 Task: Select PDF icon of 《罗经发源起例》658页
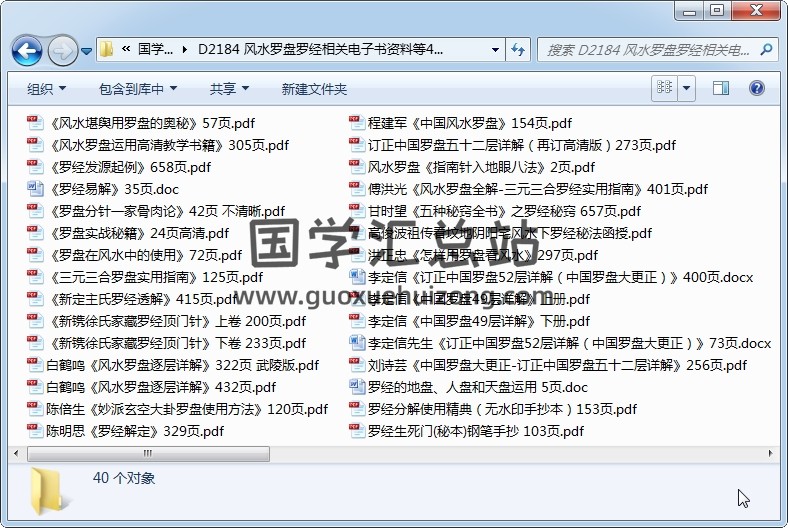click(35, 167)
